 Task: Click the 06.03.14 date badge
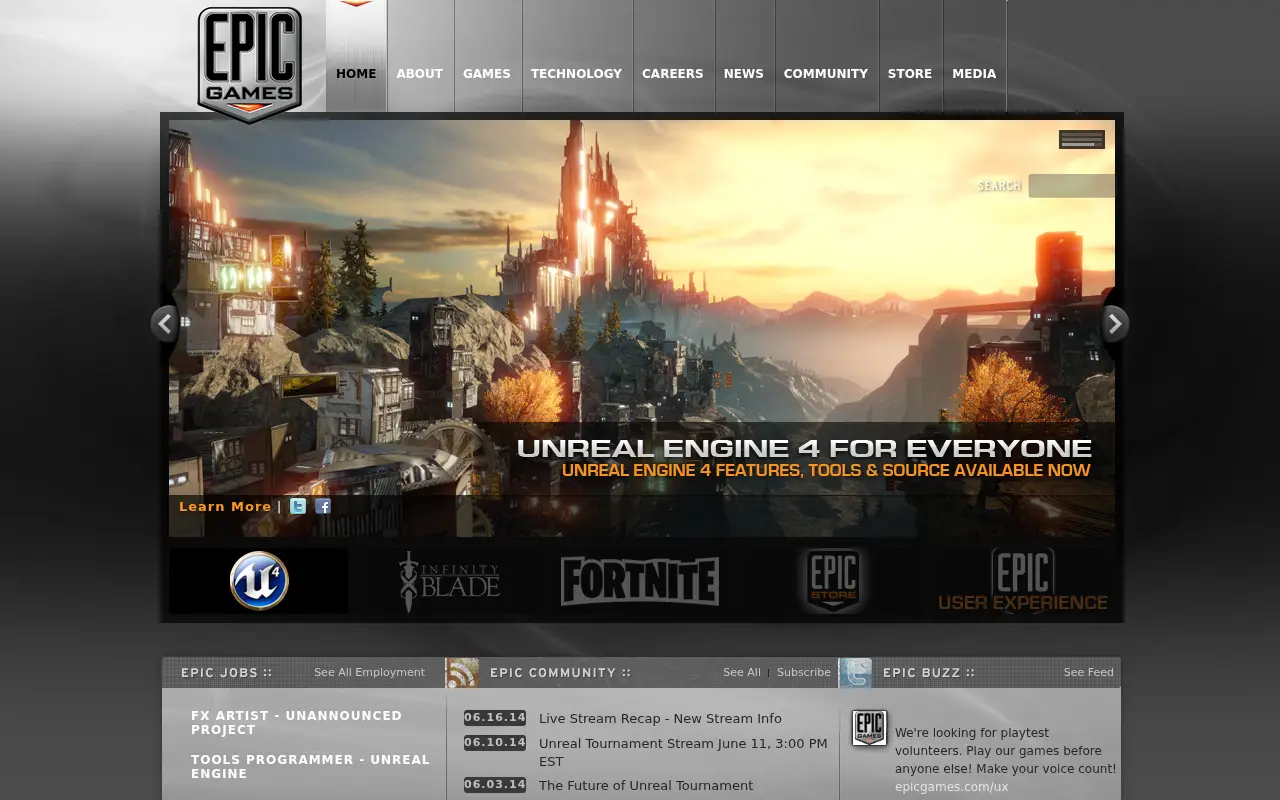[x=495, y=785]
